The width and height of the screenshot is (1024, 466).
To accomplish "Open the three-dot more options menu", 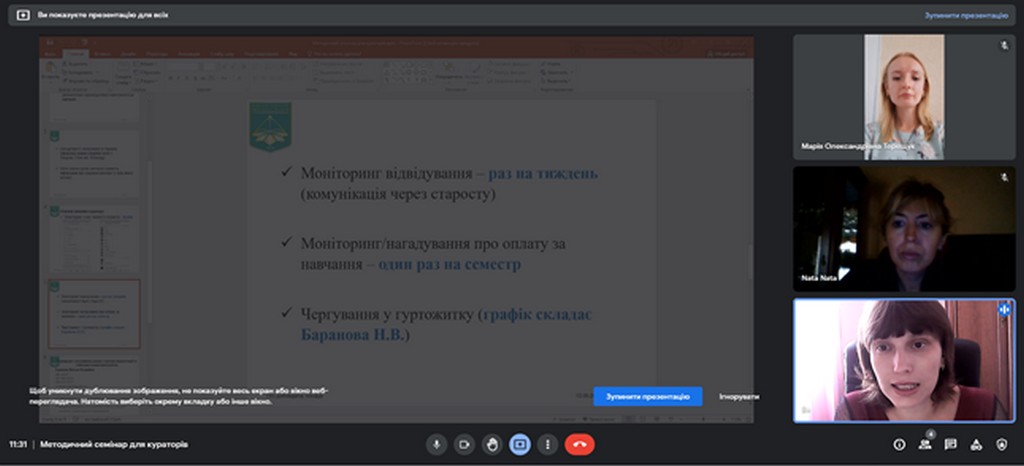I will (x=547, y=444).
